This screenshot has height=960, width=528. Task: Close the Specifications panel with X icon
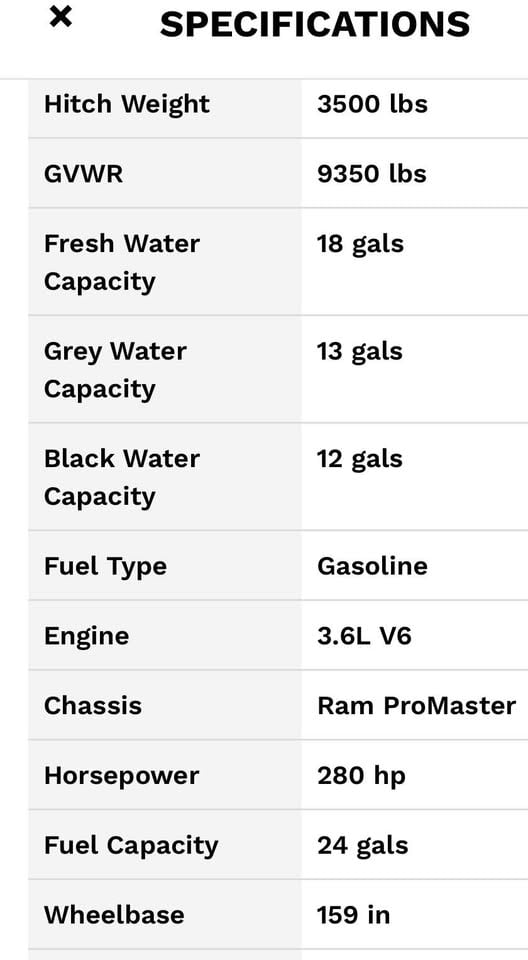point(61,17)
